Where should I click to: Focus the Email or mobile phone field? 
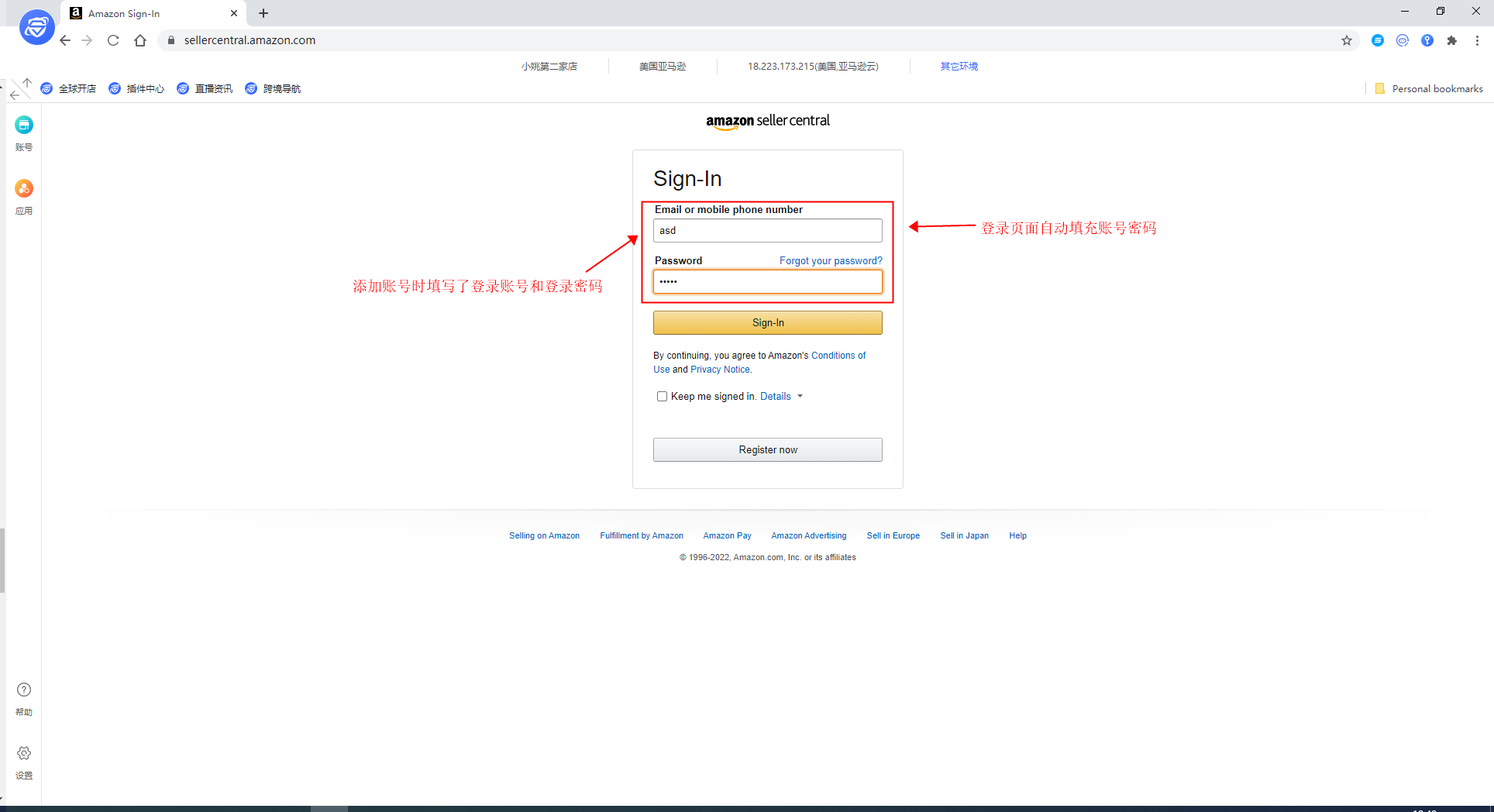(x=767, y=231)
